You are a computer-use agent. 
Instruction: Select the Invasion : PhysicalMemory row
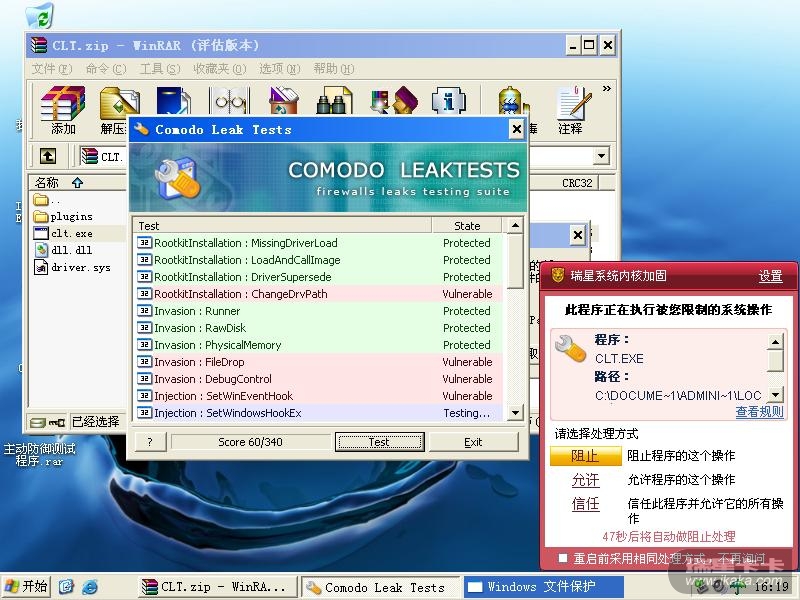(319, 345)
